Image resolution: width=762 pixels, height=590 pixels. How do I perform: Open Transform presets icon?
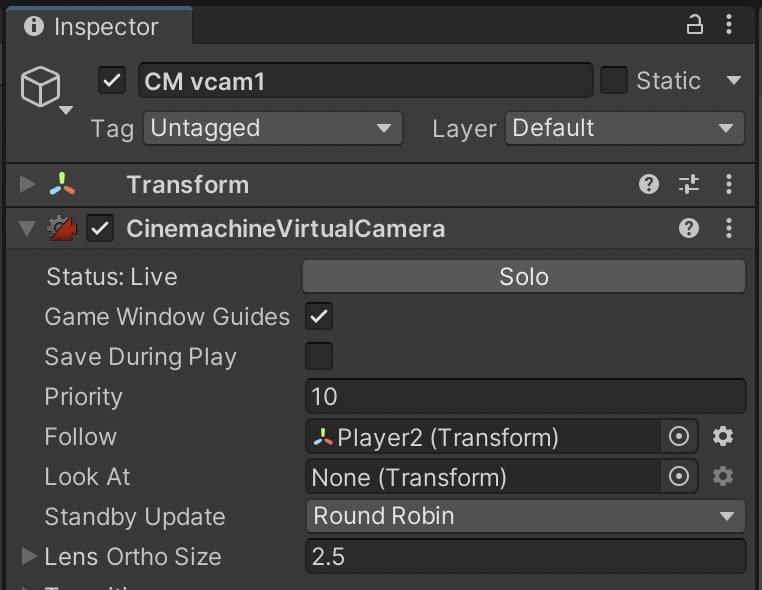(x=689, y=184)
